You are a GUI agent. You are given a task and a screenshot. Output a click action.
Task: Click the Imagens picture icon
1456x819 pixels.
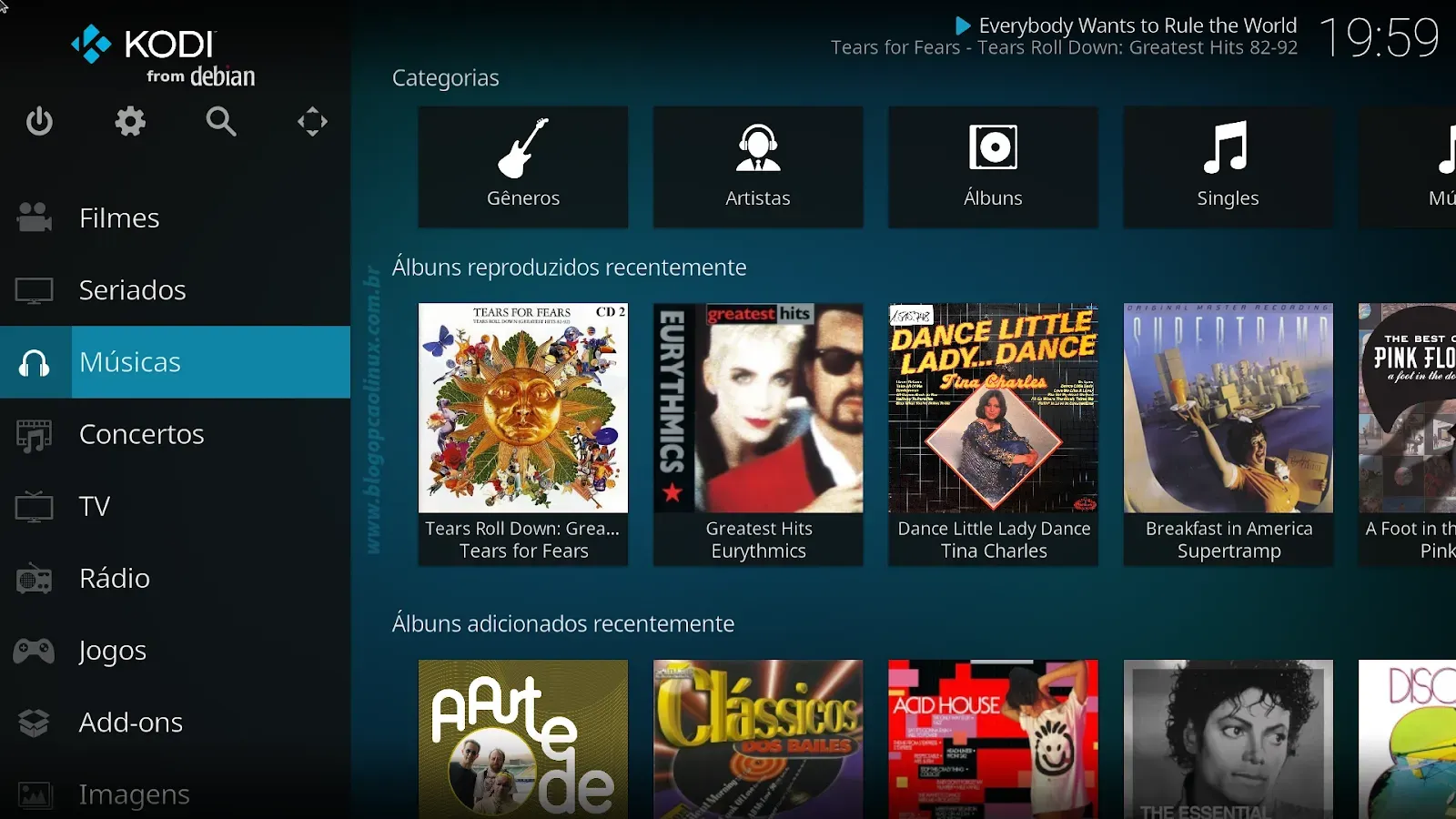[34, 794]
